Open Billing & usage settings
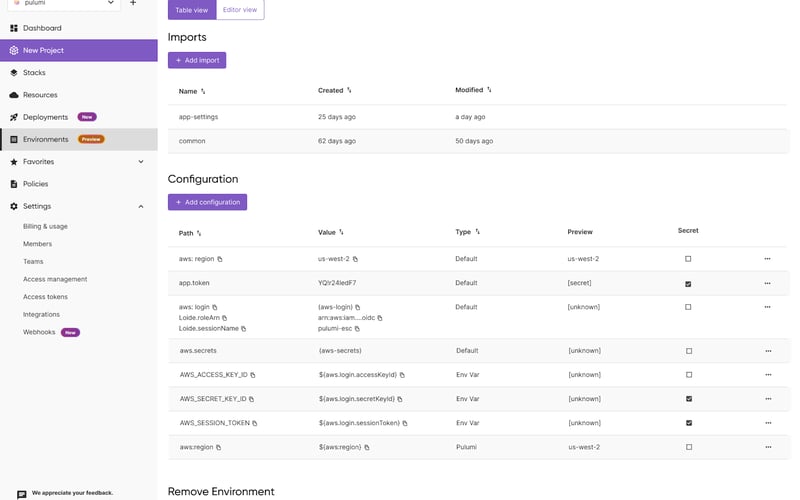 (x=45, y=226)
